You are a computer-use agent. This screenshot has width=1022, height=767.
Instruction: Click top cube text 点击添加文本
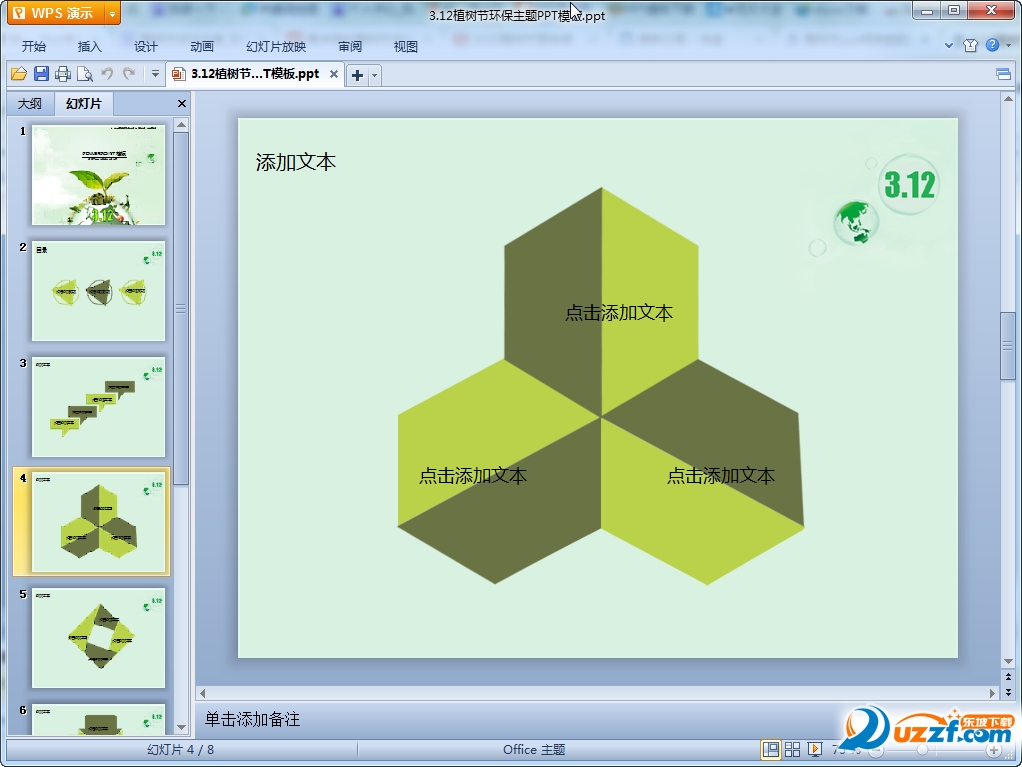point(619,313)
